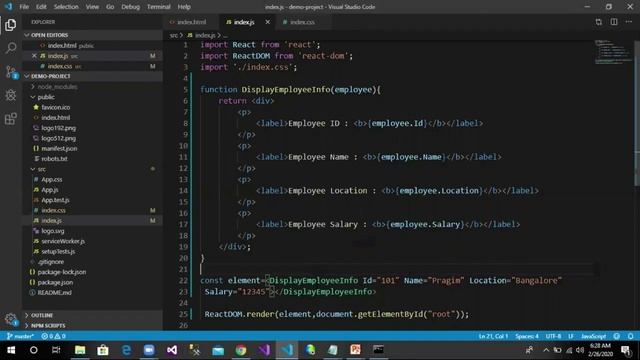This screenshot has width=640, height=360.
Task: Open the Debug menu
Action: [130, 7]
